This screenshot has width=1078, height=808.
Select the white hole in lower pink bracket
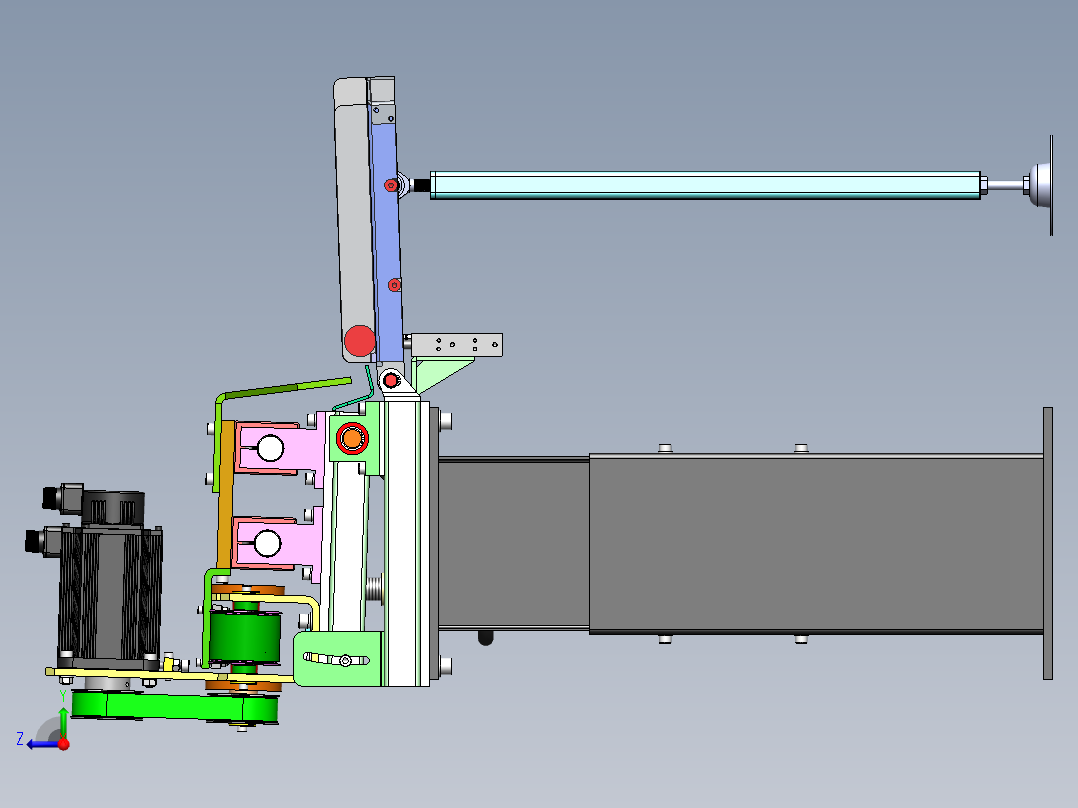(x=267, y=543)
